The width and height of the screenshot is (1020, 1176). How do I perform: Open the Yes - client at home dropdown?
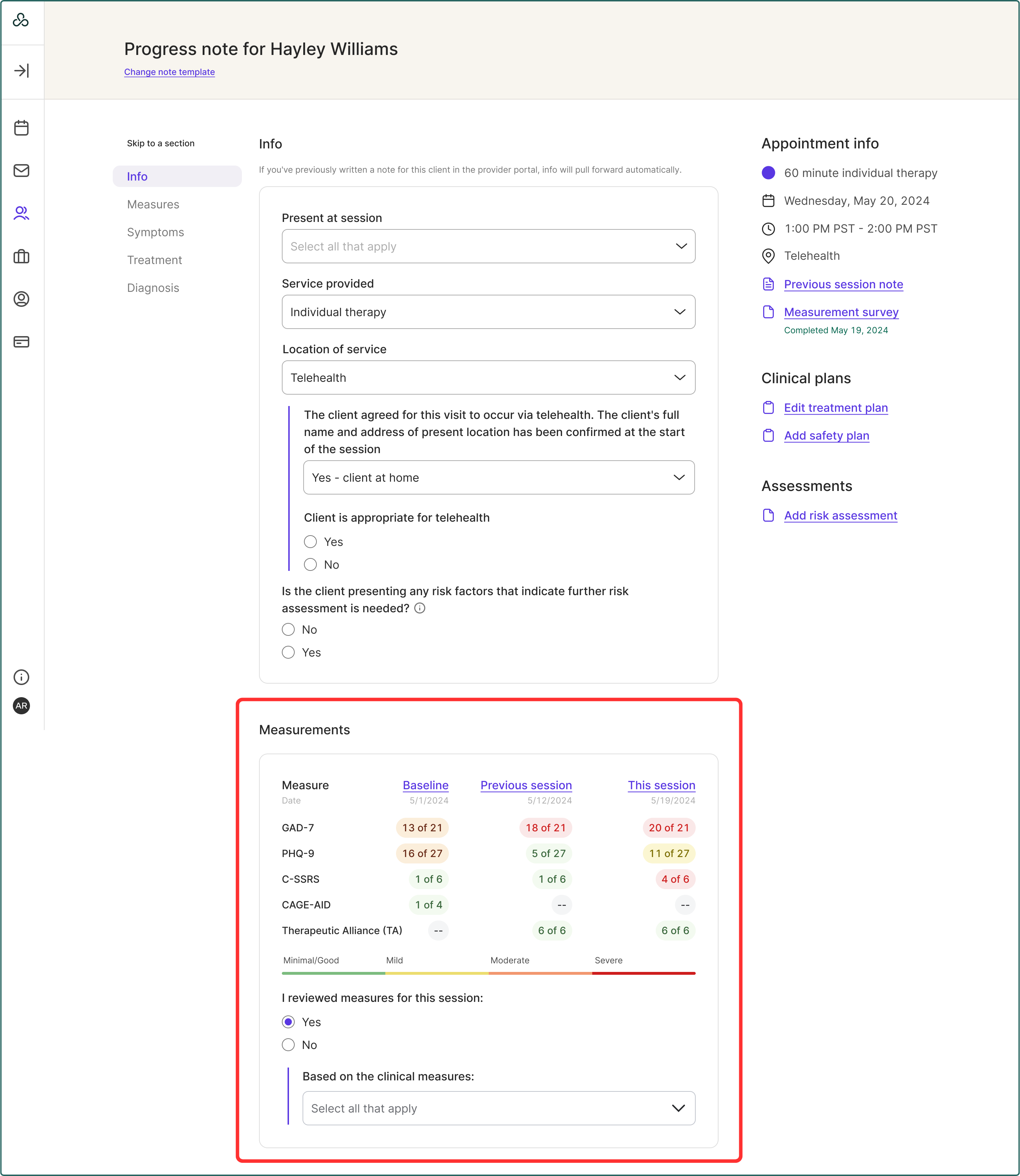pyautogui.click(x=499, y=477)
